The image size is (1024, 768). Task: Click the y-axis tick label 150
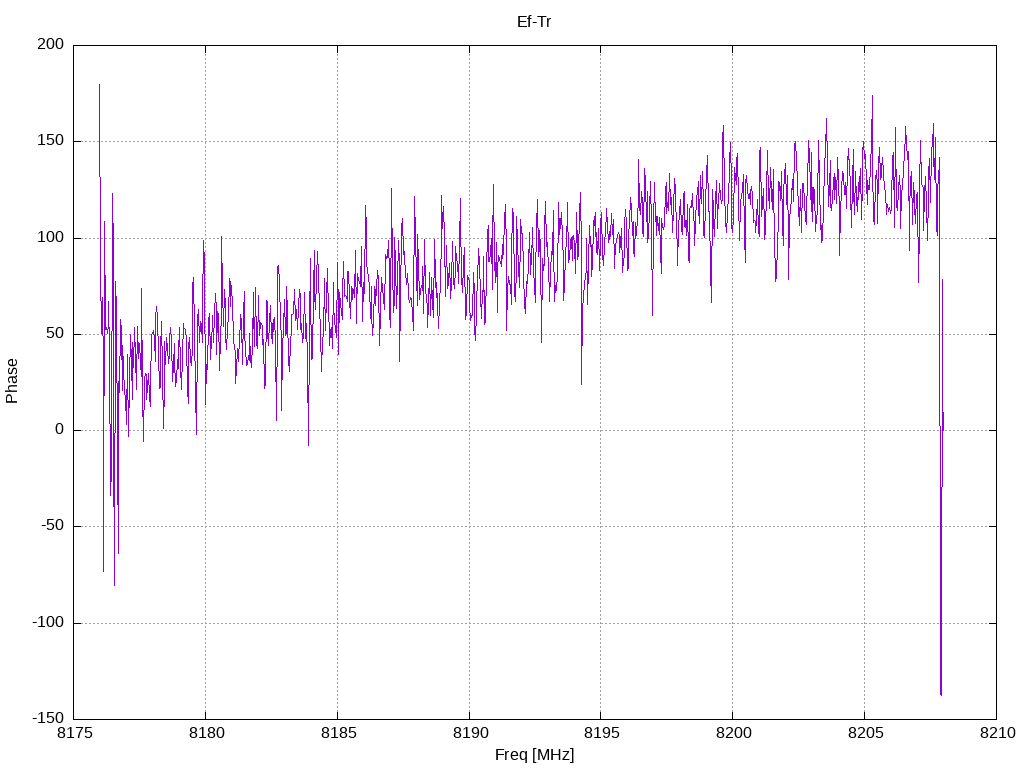50,140
